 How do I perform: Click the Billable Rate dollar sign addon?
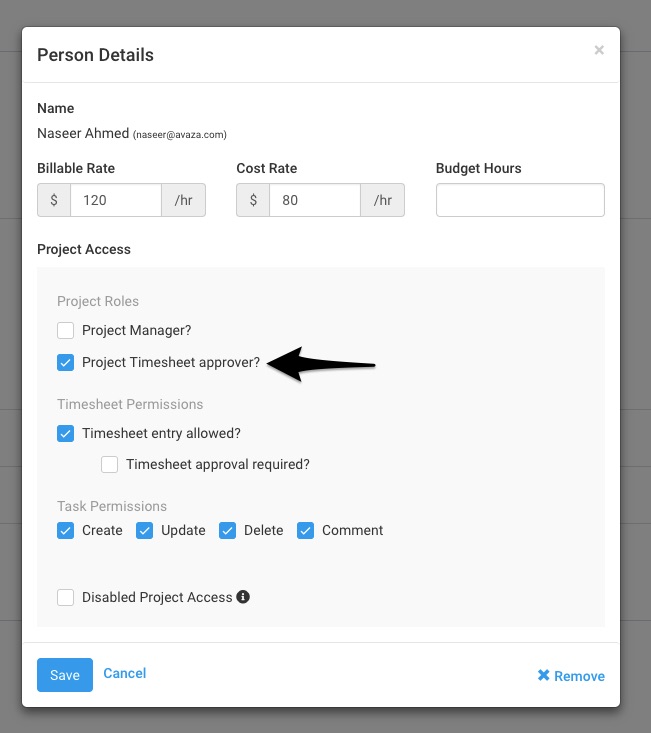(54, 200)
